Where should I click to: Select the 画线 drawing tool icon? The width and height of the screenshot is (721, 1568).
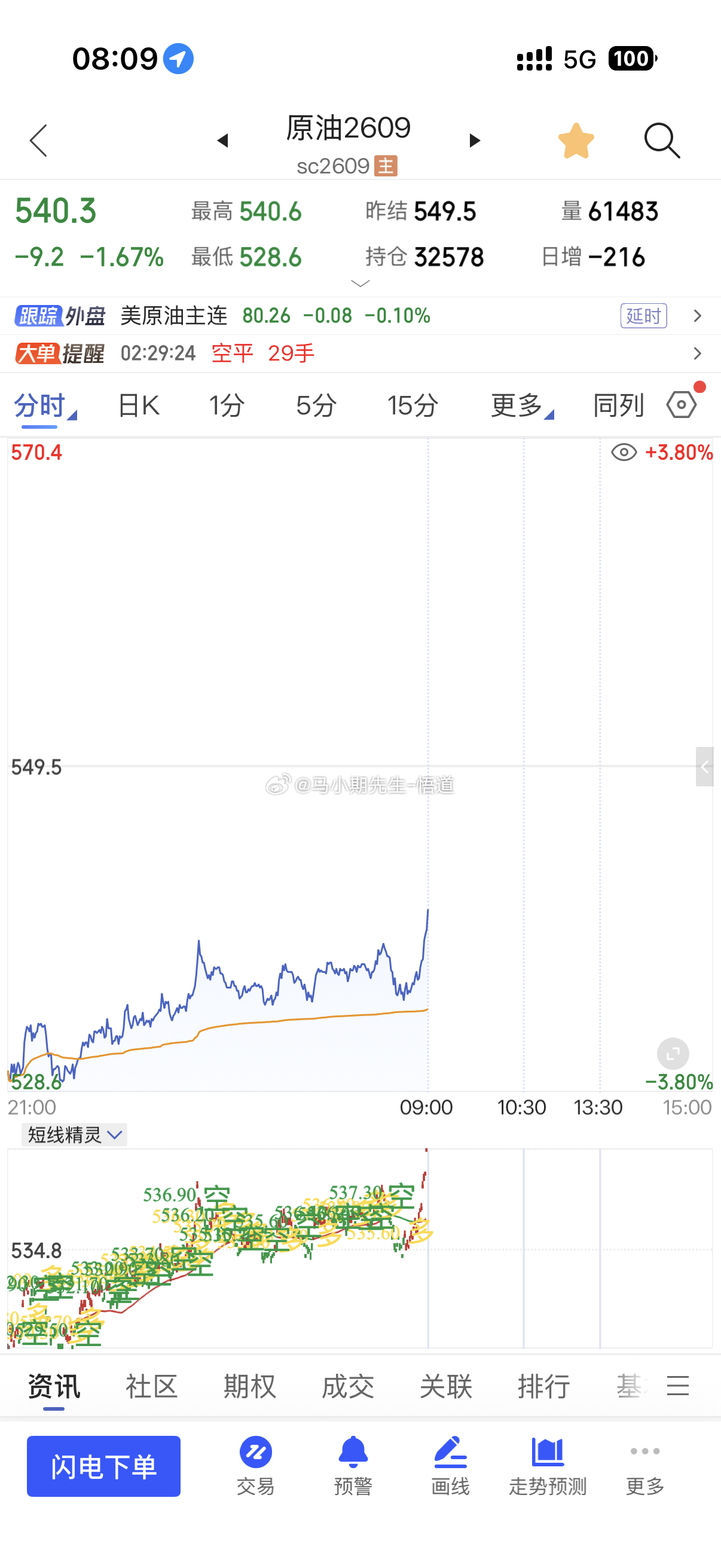coord(450,1466)
